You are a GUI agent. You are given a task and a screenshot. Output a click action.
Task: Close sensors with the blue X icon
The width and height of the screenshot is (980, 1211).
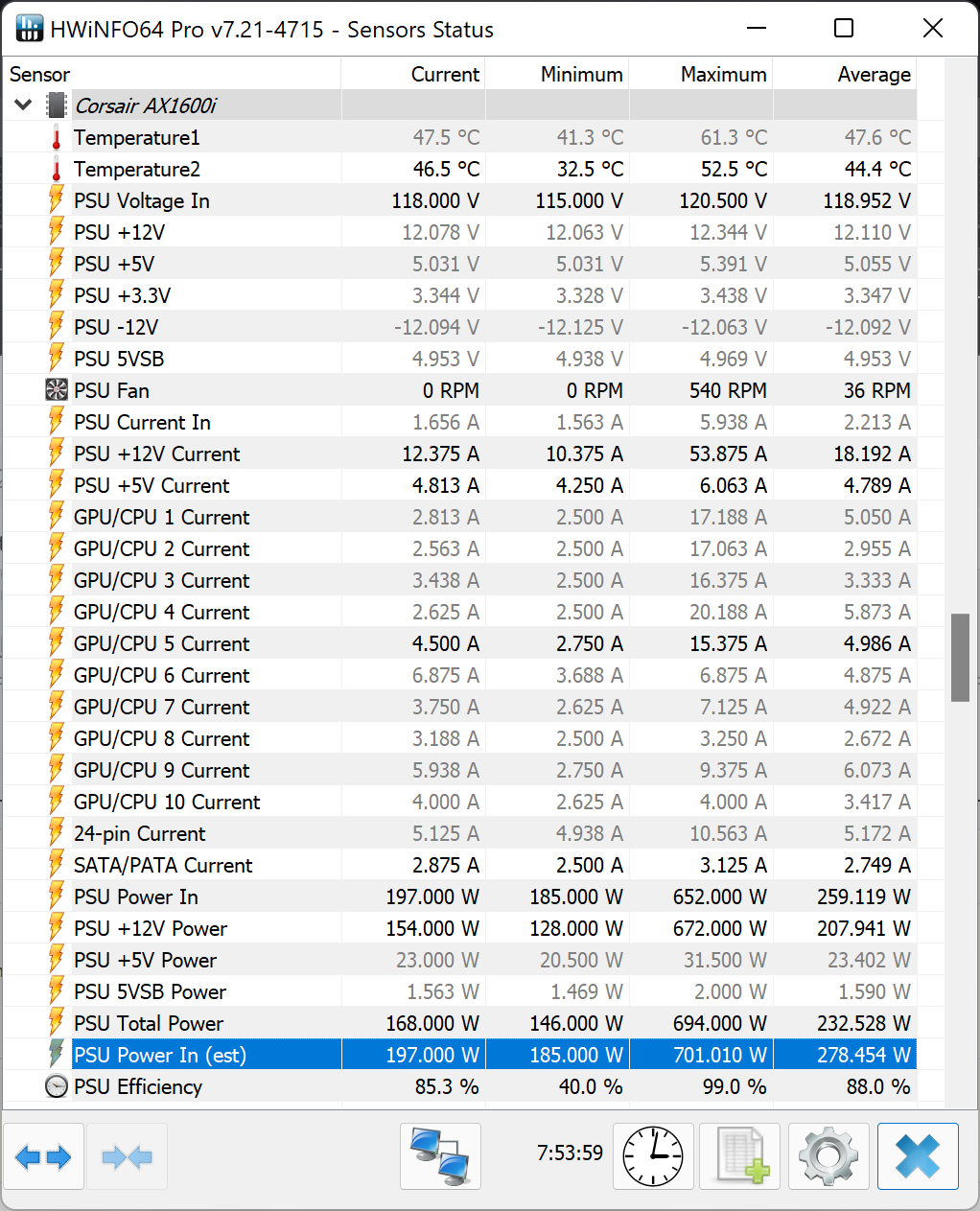point(917,1157)
